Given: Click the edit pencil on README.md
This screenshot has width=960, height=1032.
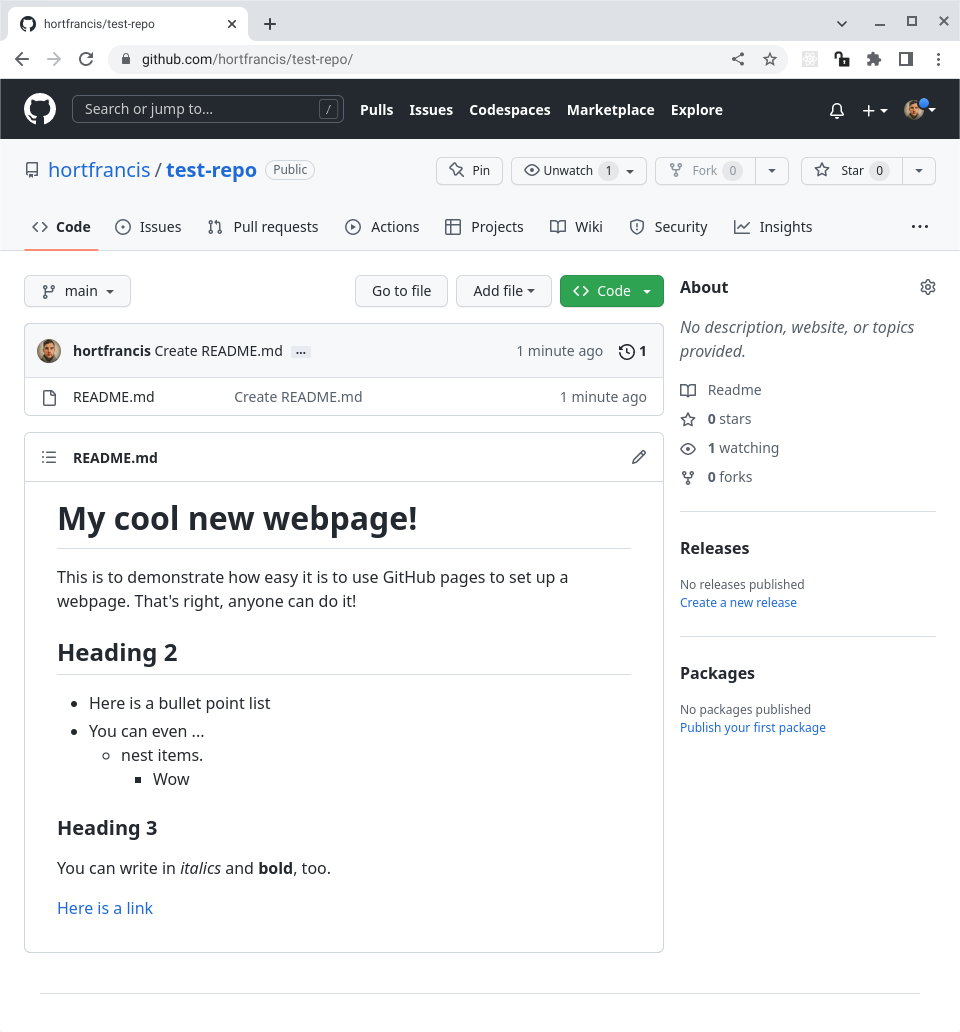Looking at the screenshot, I should coord(639,457).
